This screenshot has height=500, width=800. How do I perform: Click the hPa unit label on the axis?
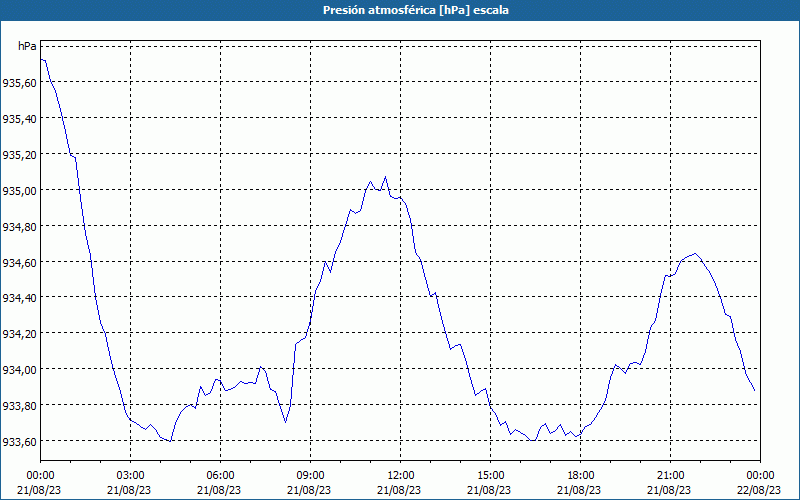click(x=27, y=46)
